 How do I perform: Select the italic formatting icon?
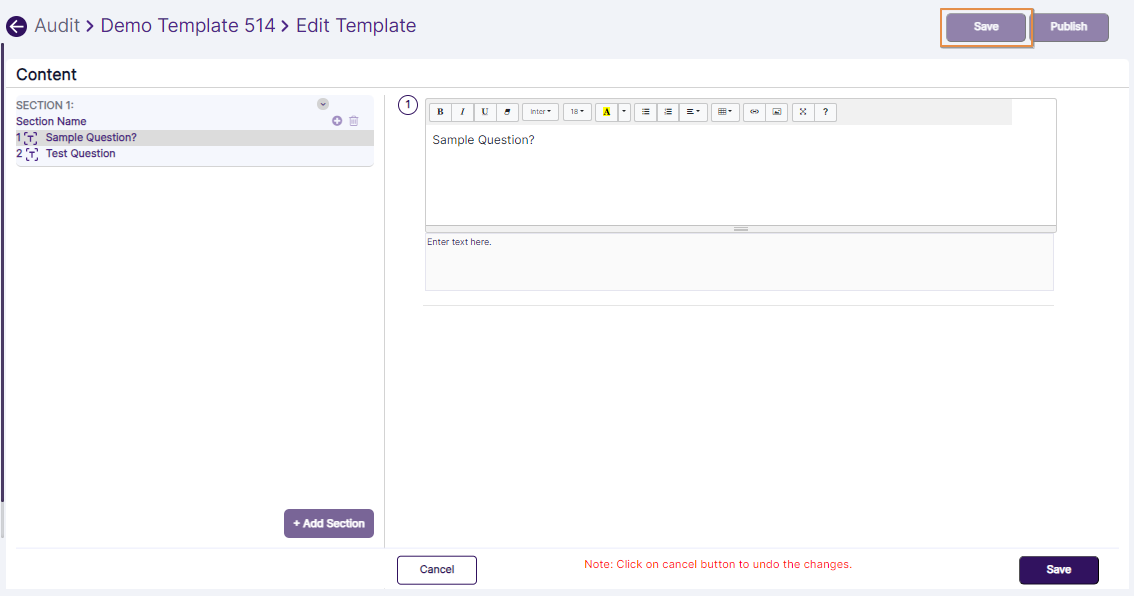tap(462, 111)
